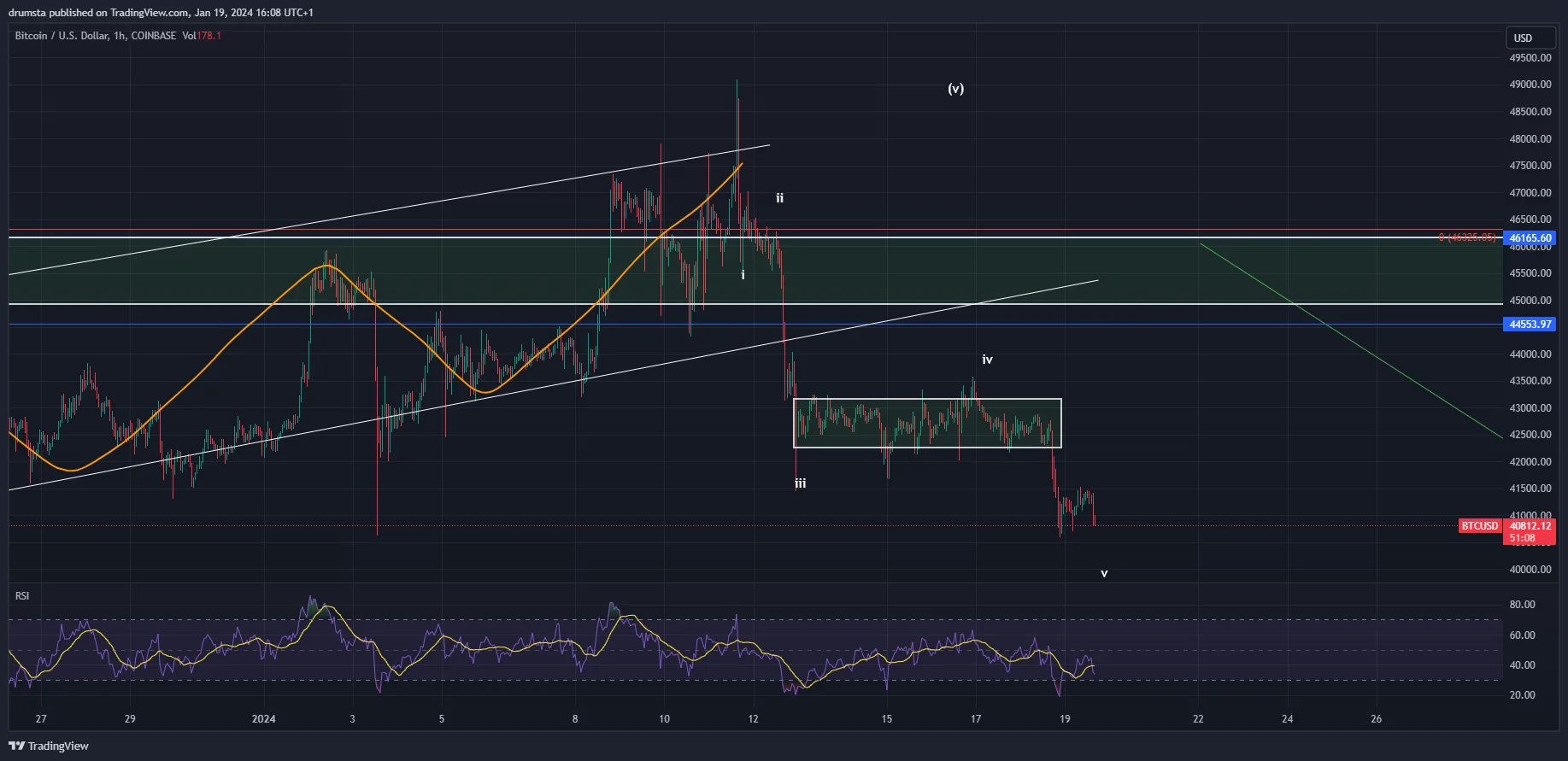
Task: Select the (v) wave label in parentheses
Action: tap(955, 89)
